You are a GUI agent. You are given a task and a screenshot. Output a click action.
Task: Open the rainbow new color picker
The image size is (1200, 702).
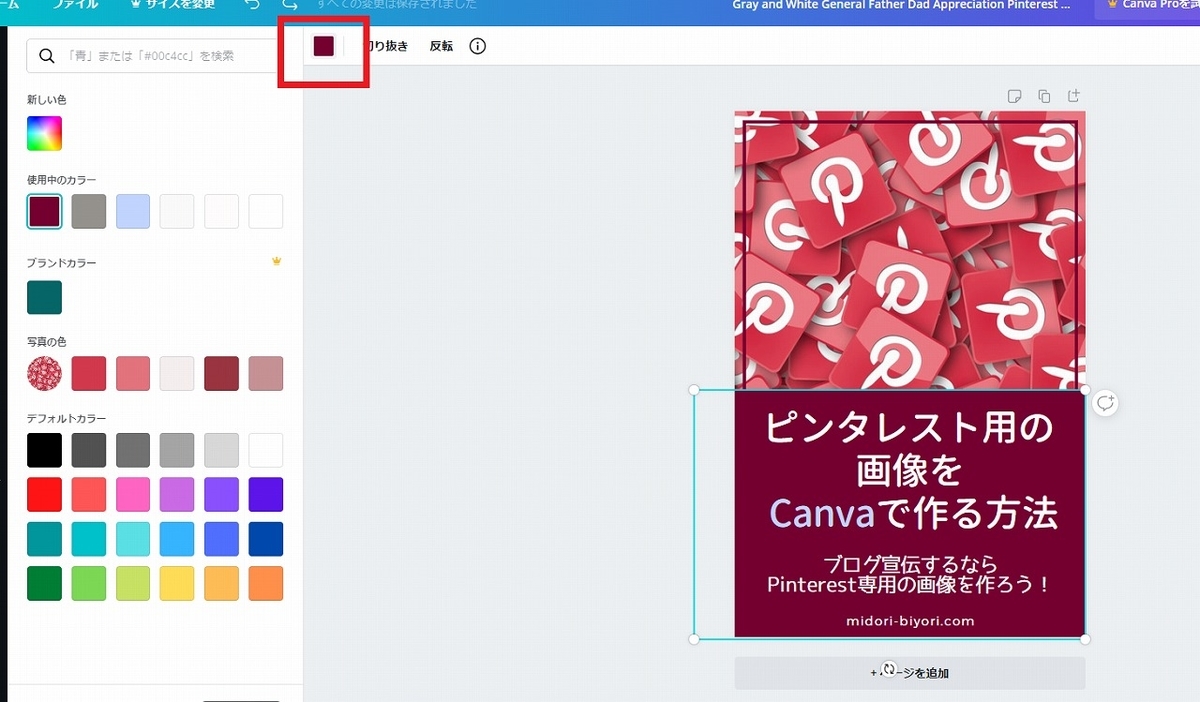[x=44, y=133]
